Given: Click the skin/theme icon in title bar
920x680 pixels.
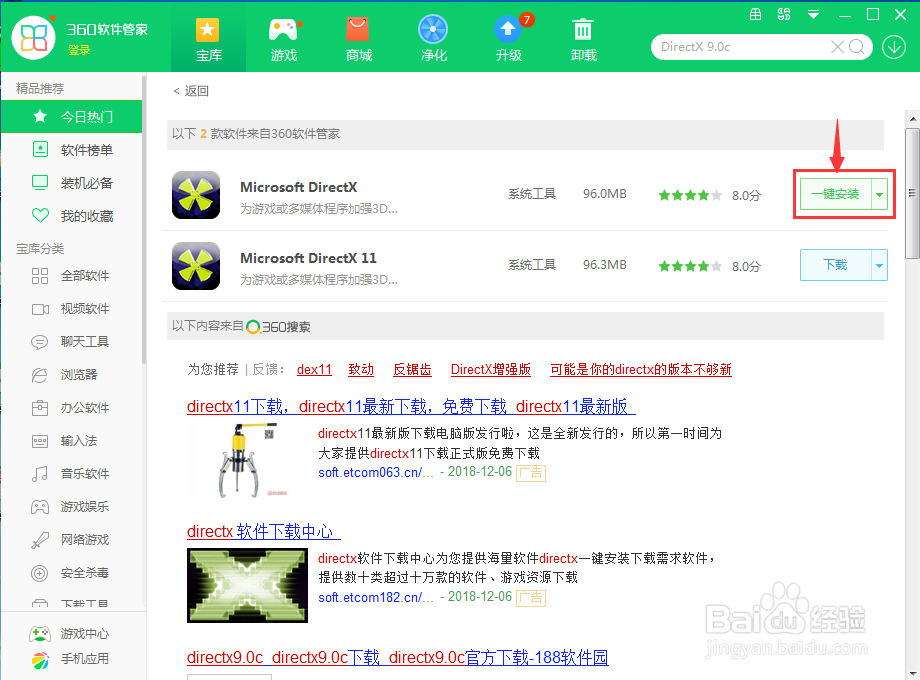Looking at the screenshot, I should tap(784, 15).
